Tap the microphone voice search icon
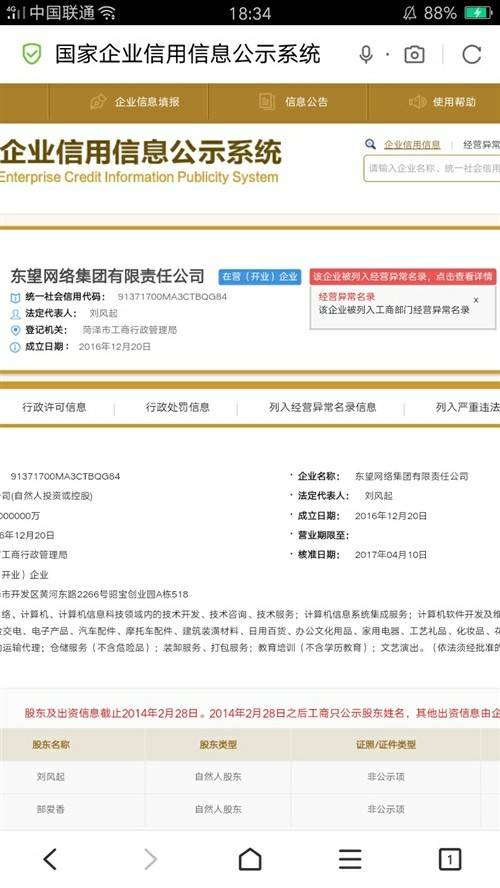This screenshot has height=888, width=500. pos(366,54)
